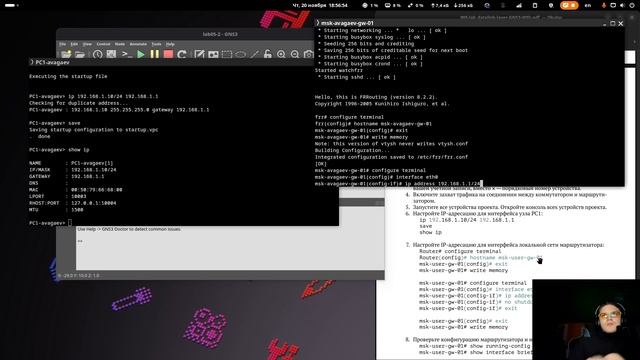640x360 pixels.
Task: Toggle the lock items padlock icon
Action: click(x=267, y=54)
